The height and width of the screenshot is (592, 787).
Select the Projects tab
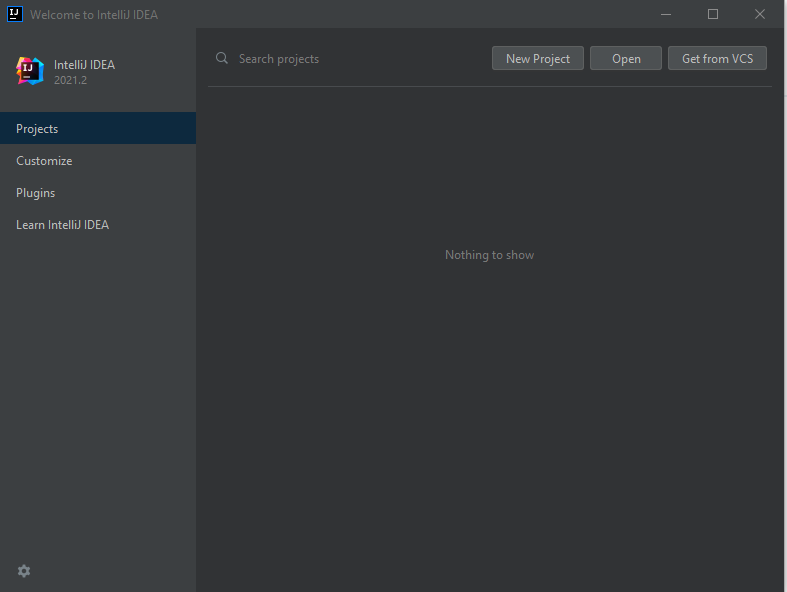point(98,129)
